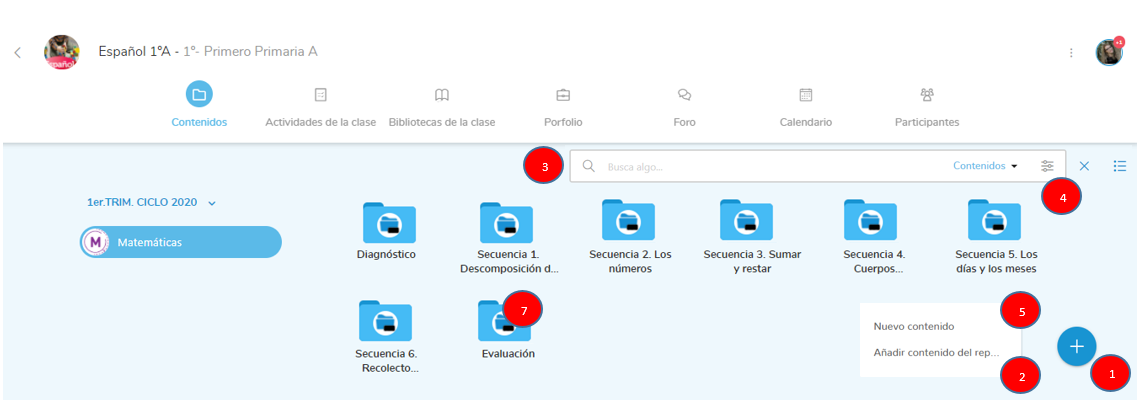
Task: Open the user profile avatar with notification
Action: (x=1108, y=53)
